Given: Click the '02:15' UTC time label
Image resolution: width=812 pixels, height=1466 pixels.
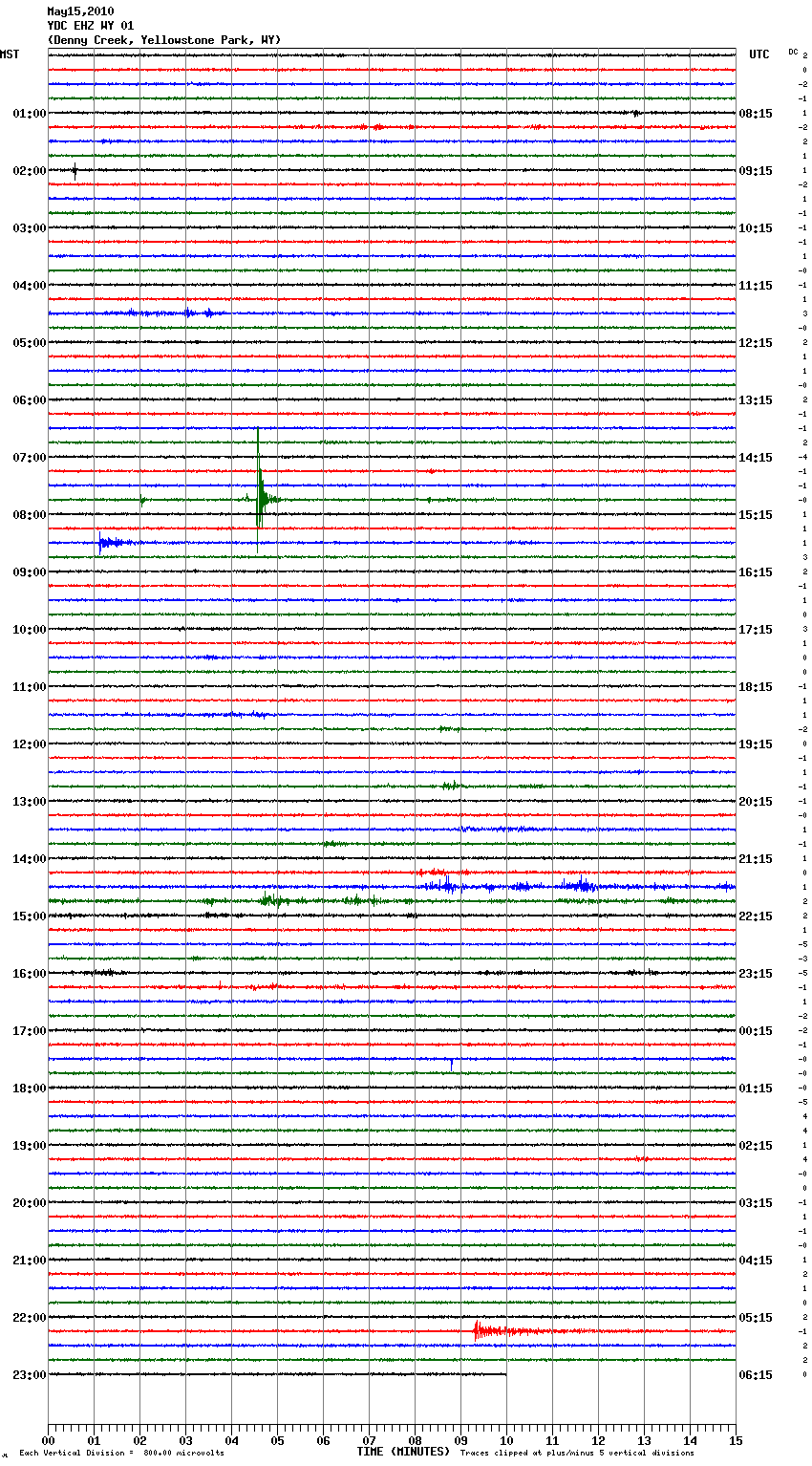Looking at the screenshot, I should 756,1146.
